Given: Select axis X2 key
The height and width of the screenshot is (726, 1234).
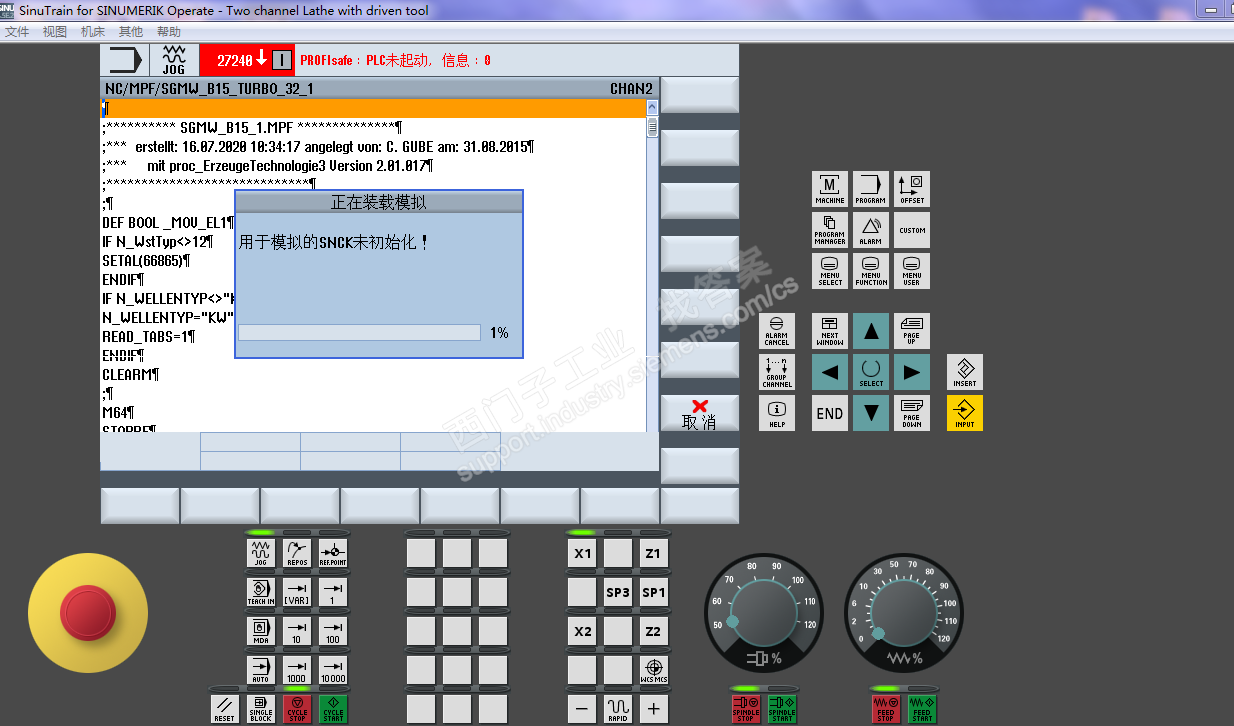Looking at the screenshot, I should coord(582,631).
